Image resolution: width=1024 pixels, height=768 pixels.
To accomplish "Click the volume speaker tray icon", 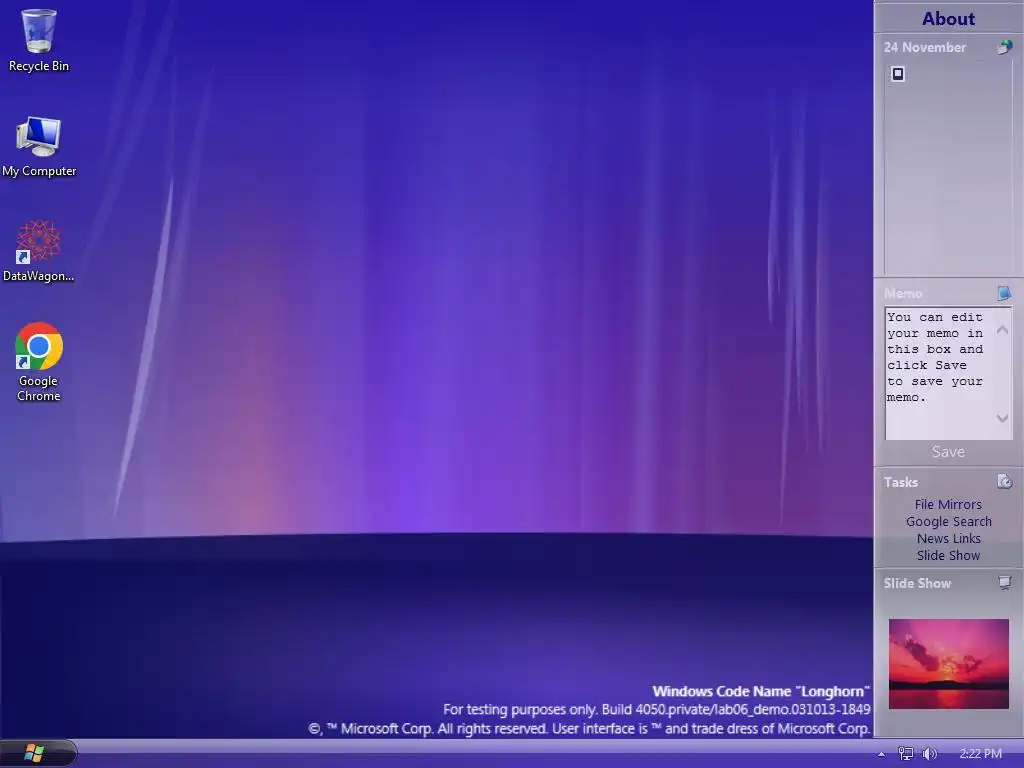I will 929,754.
